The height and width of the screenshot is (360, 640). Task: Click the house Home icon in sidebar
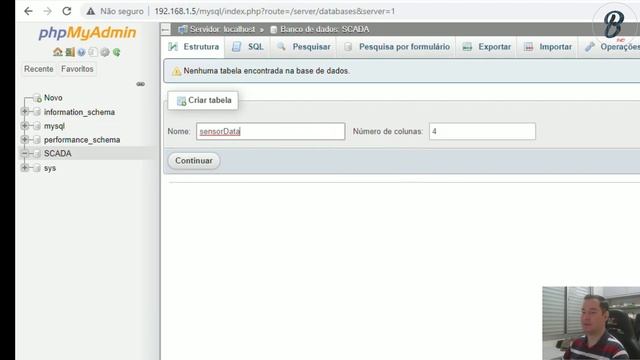point(58,52)
